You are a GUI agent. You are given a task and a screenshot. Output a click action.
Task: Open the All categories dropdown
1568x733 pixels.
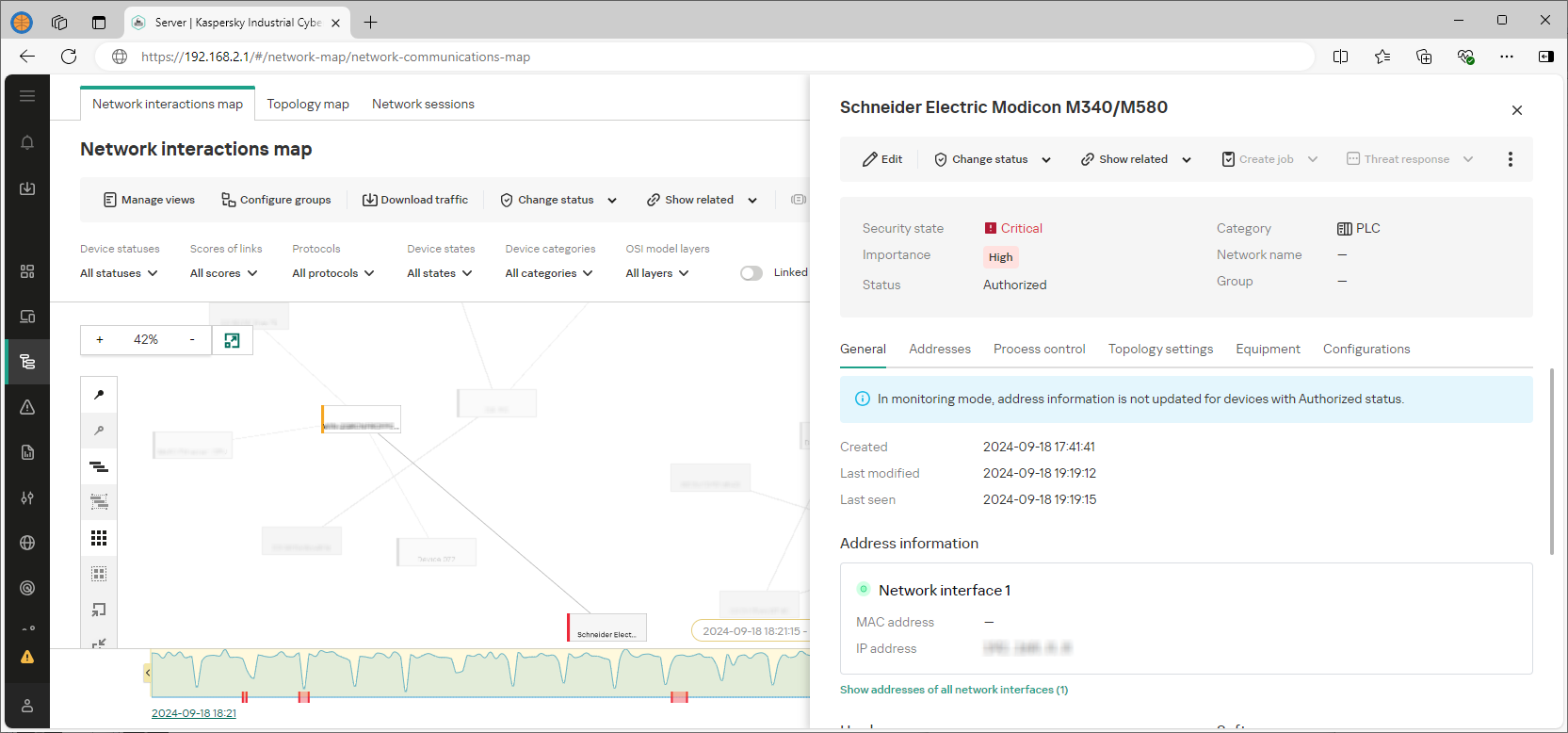[548, 273]
